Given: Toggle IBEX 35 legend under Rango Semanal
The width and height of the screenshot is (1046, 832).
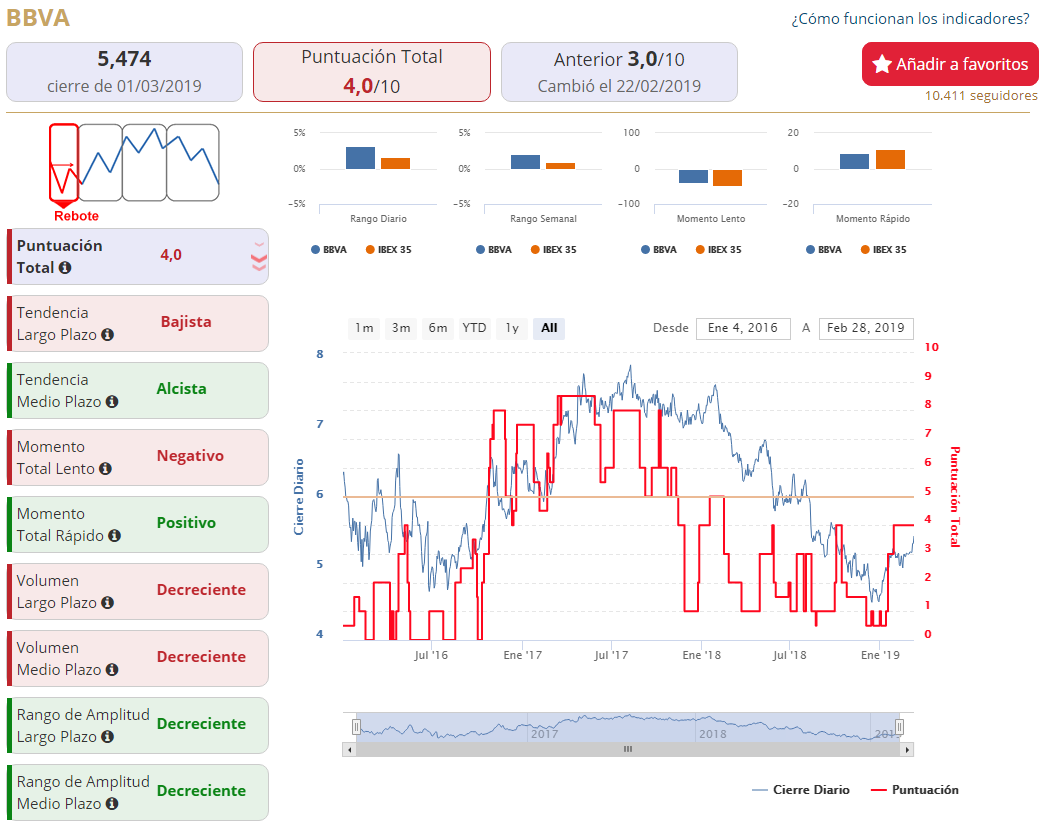Looking at the screenshot, I should pyautogui.click(x=553, y=250).
